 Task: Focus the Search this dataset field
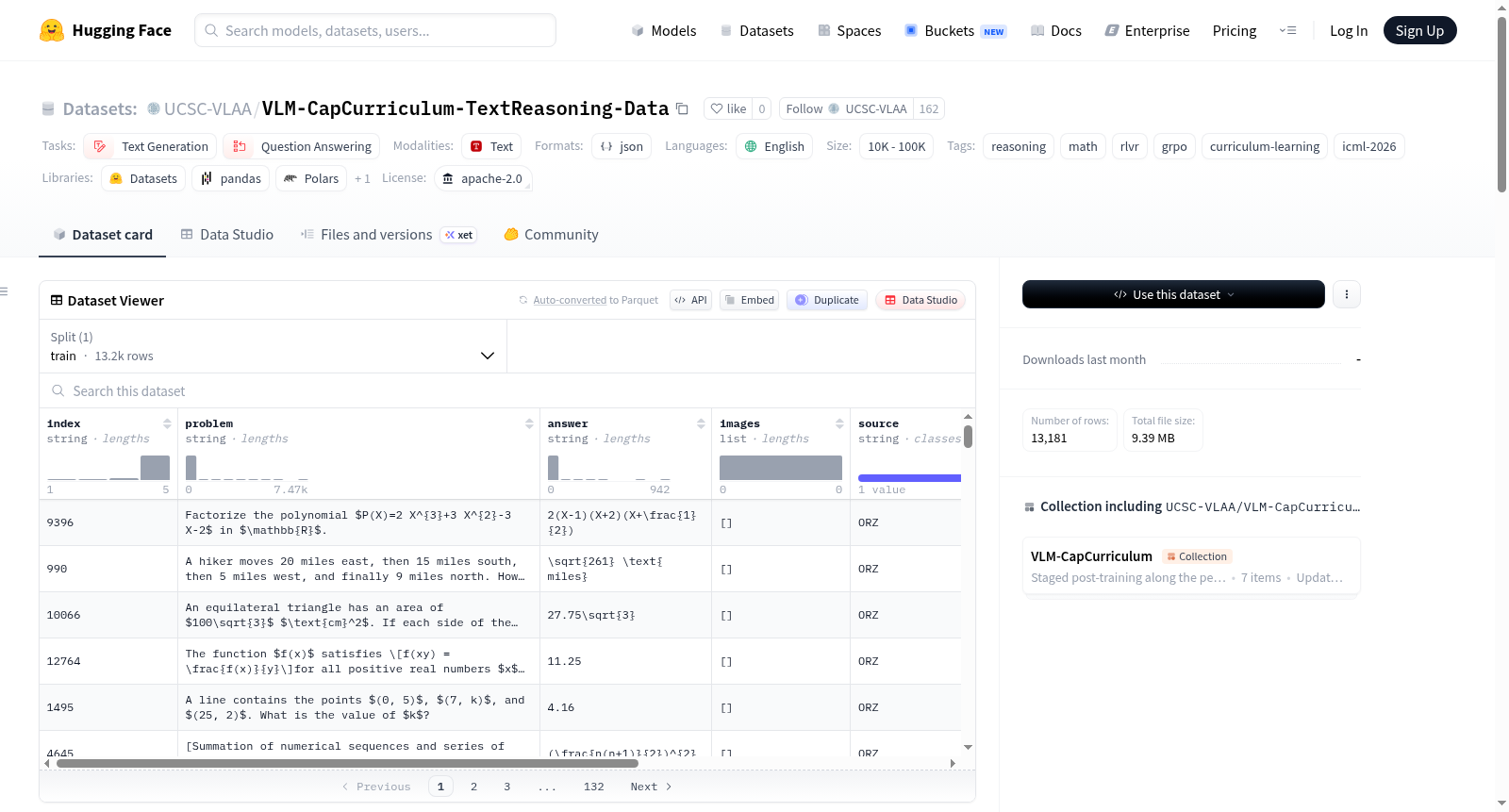point(507,391)
